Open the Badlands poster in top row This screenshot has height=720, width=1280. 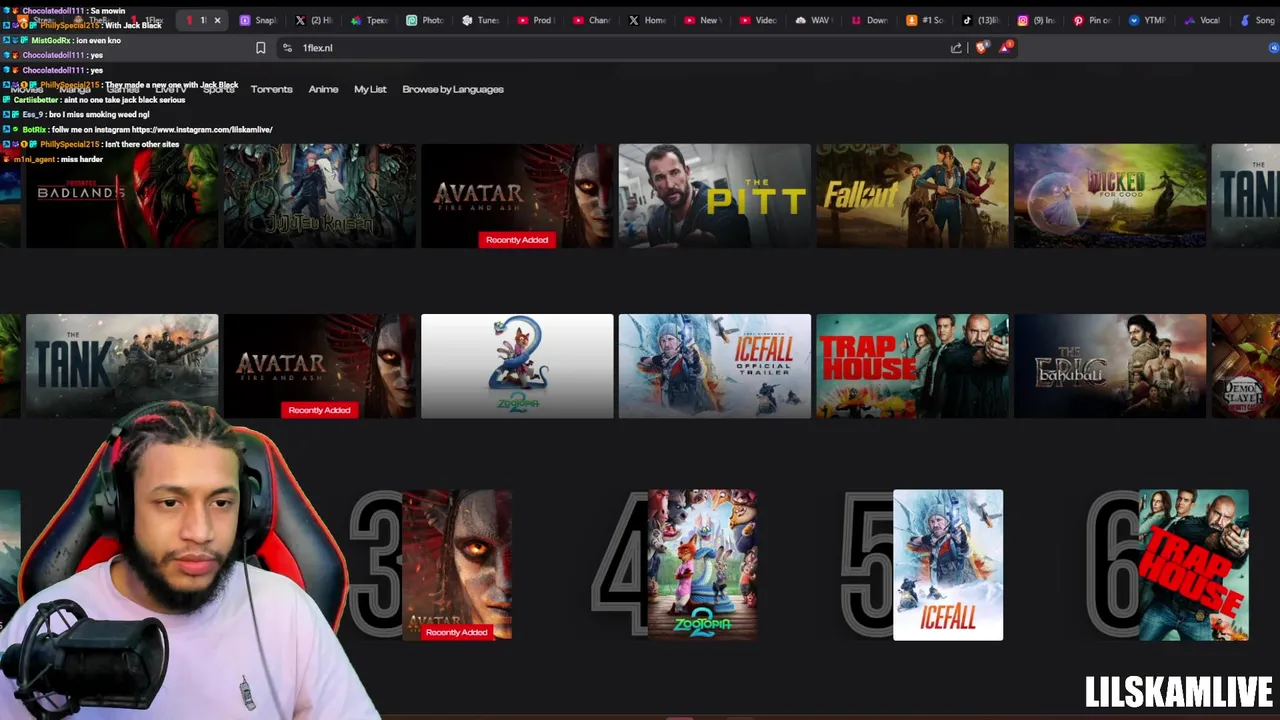(122, 196)
